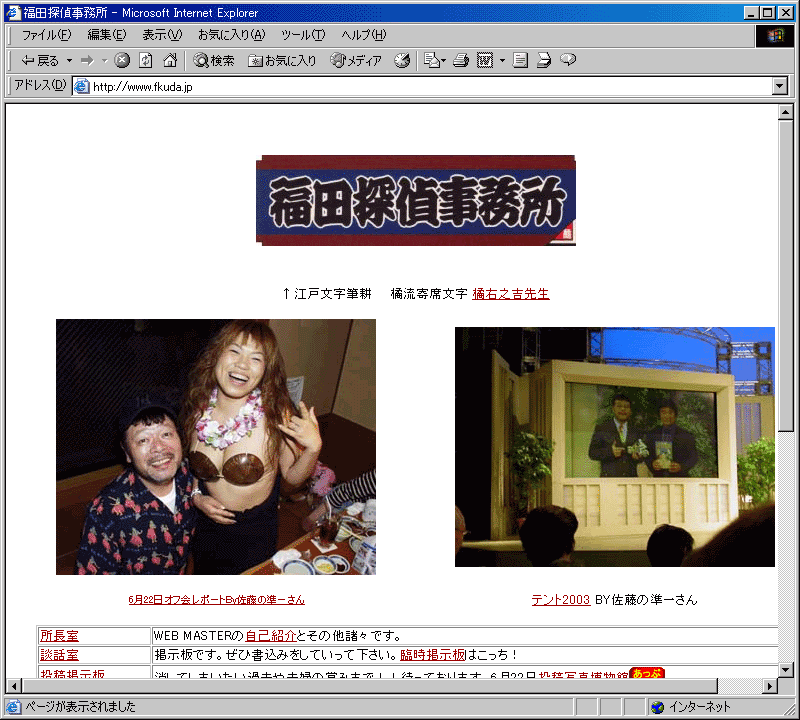This screenshot has height=720, width=800.
Task: Open the View (表示) menu
Action: click(162, 35)
